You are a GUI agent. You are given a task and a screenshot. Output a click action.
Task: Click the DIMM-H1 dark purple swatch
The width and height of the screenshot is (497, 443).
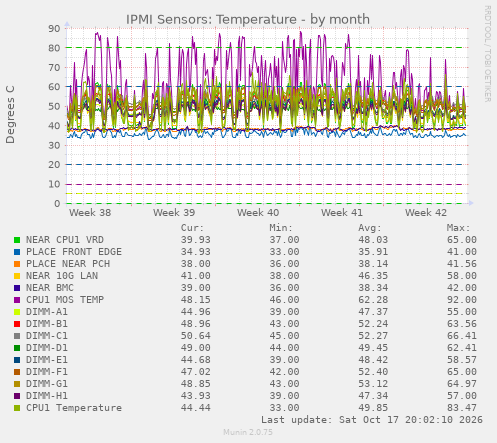[x=17, y=396]
